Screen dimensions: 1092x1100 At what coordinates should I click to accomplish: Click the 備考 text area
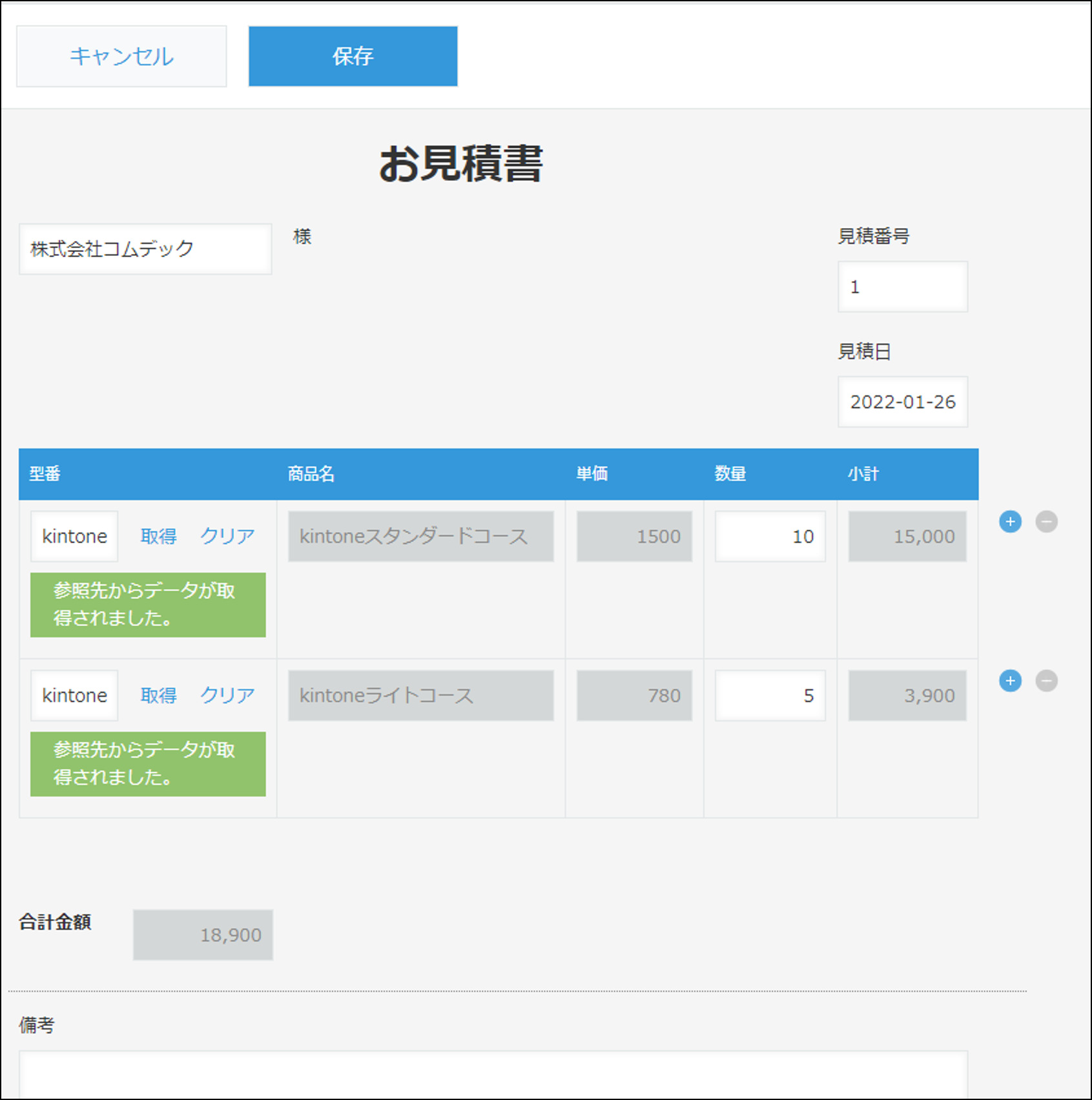pyautogui.click(x=493, y=1074)
